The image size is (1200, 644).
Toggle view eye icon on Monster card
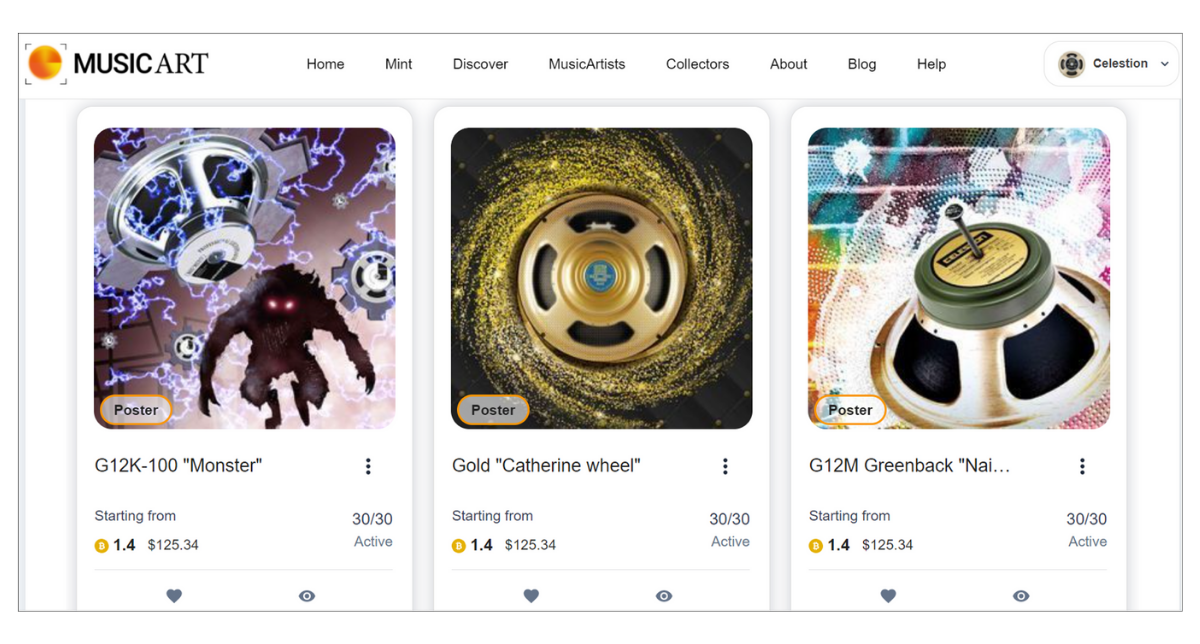click(x=307, y=596)
